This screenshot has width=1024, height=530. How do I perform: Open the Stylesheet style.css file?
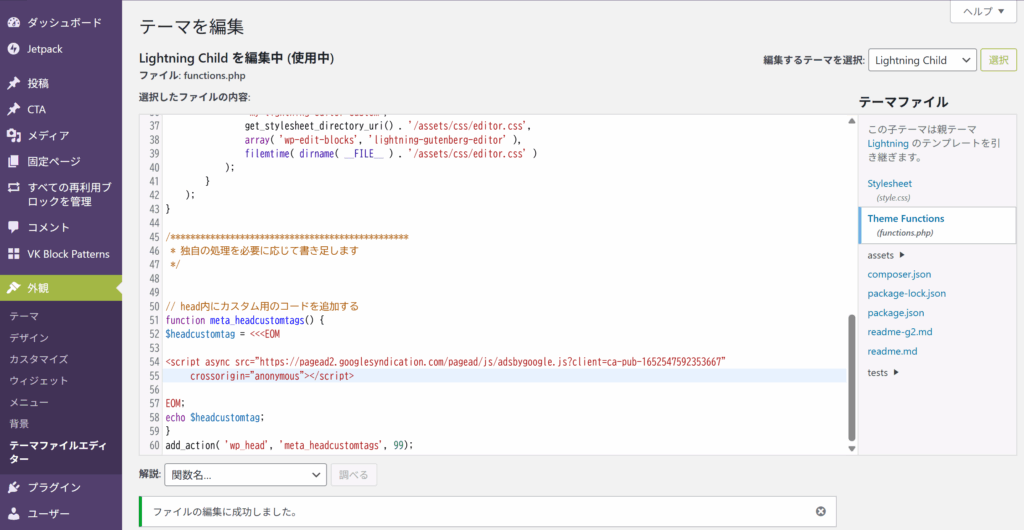click(889, 184)
